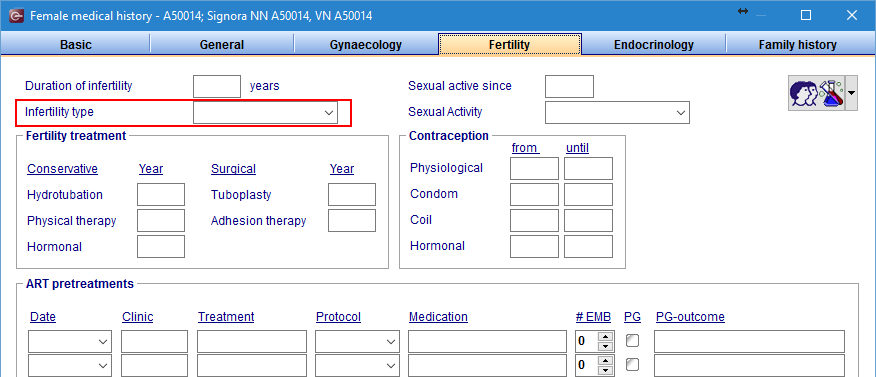Increase first row # EMB value
This screenshot has height=377, width=876.
pyautogui.click(x=605, y=336)
